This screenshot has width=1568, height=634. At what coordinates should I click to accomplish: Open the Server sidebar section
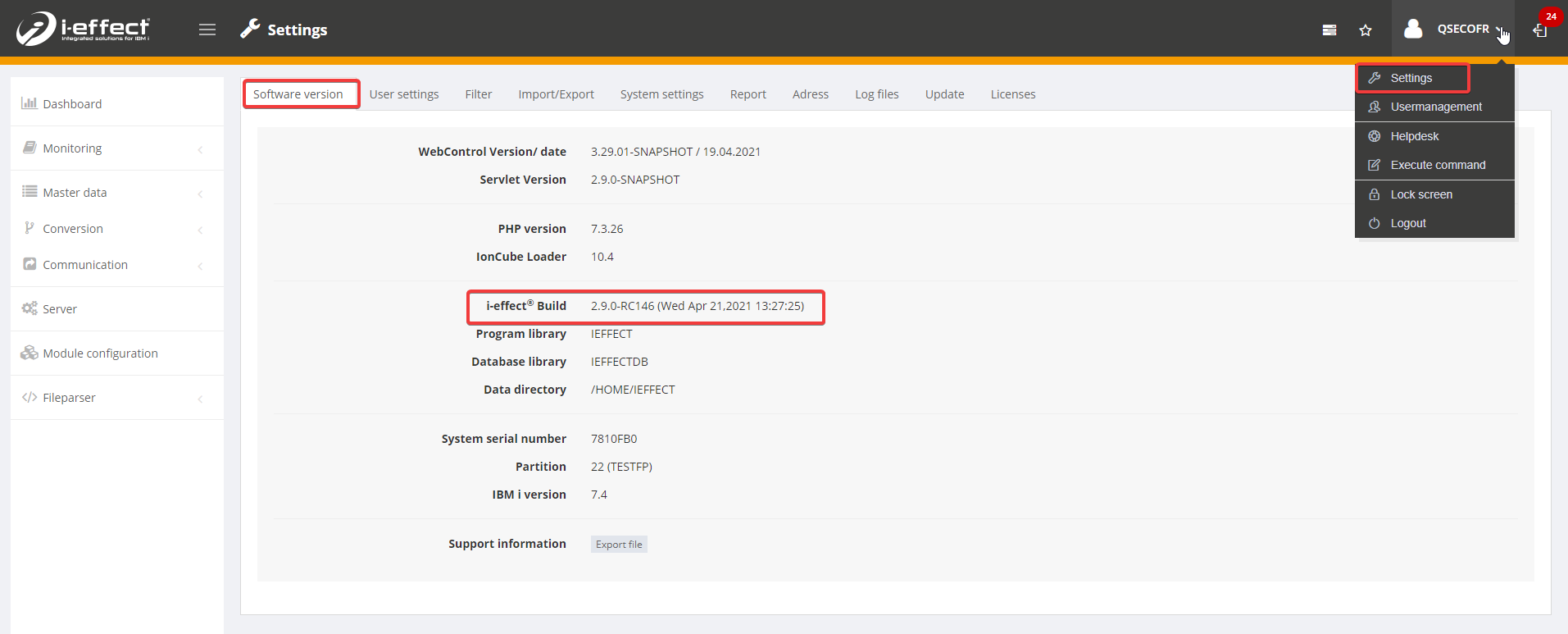[x=60, y=309]
